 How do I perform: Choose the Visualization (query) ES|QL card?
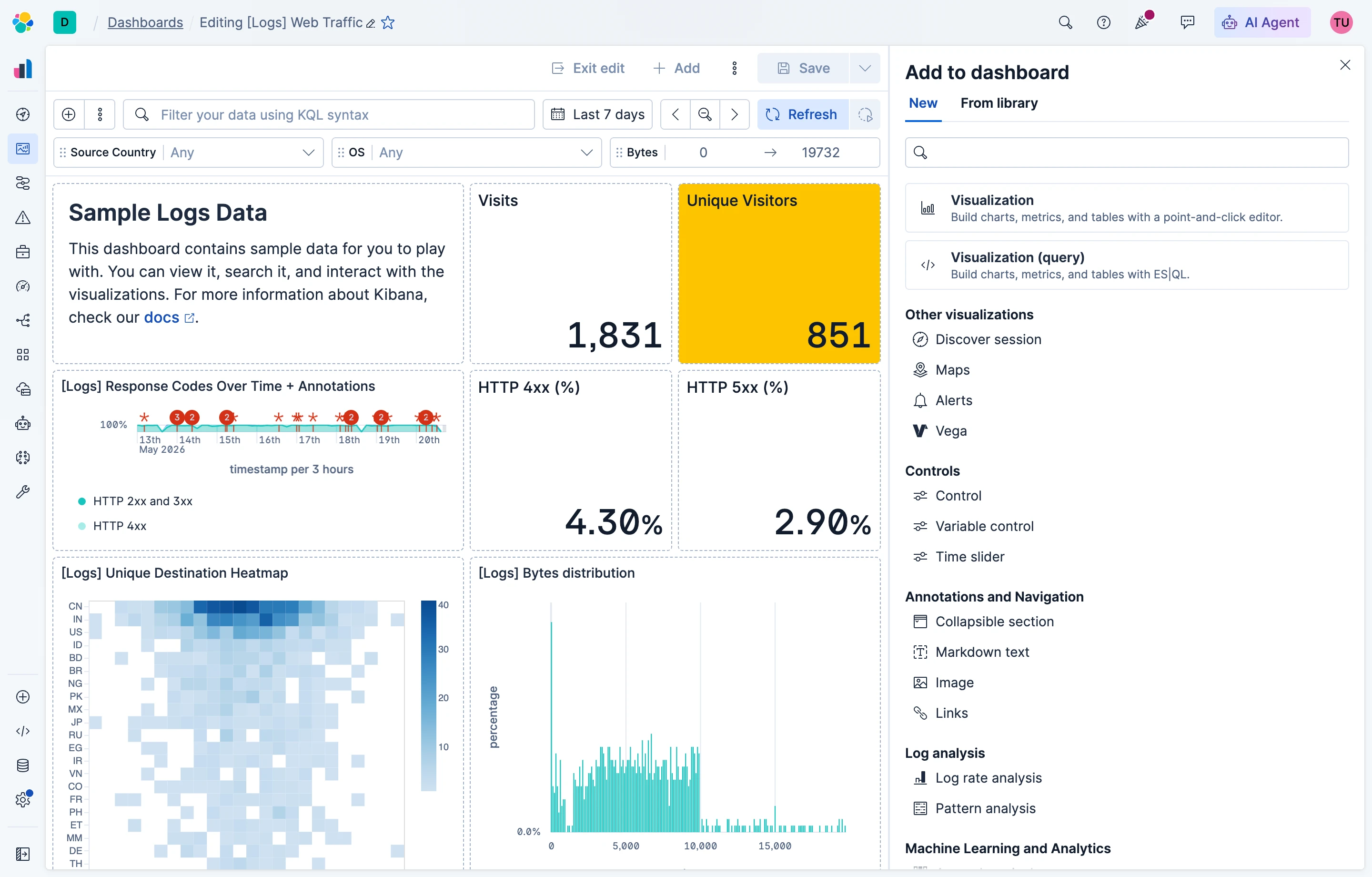[1127, 265]
